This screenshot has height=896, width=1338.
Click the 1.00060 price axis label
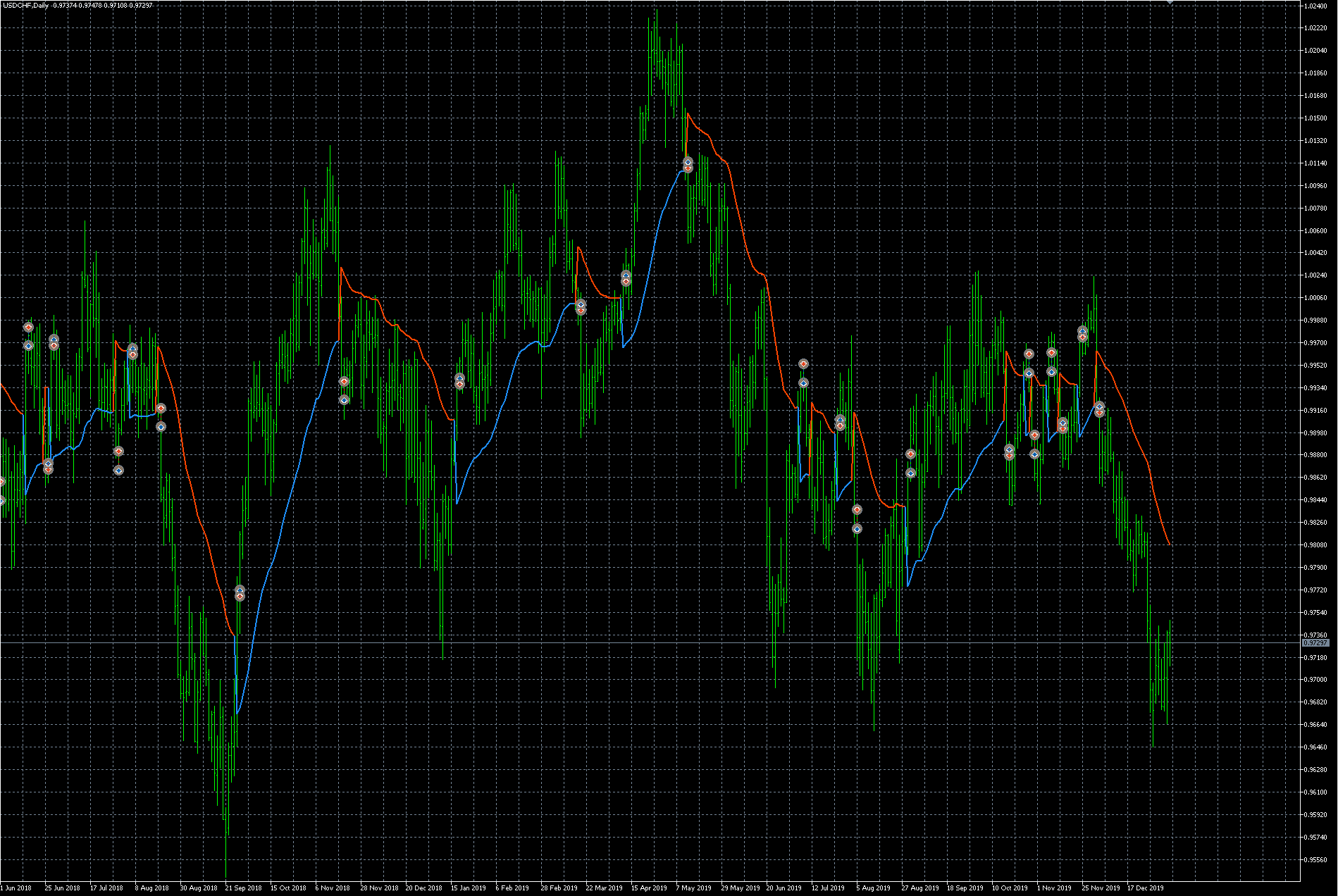click(1315, 298)
